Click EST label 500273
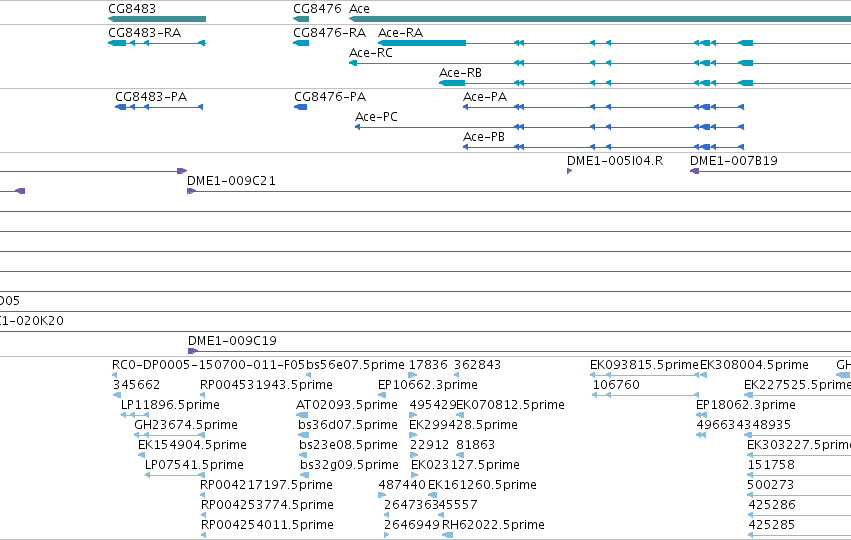 (771, 485)
